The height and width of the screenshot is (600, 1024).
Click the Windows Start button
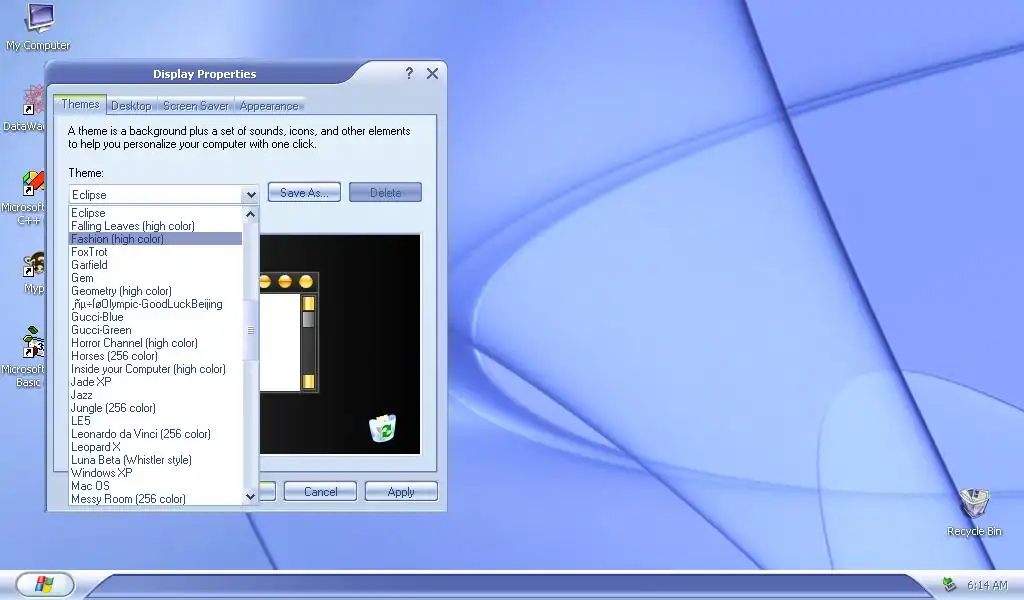tap(45, 584)
